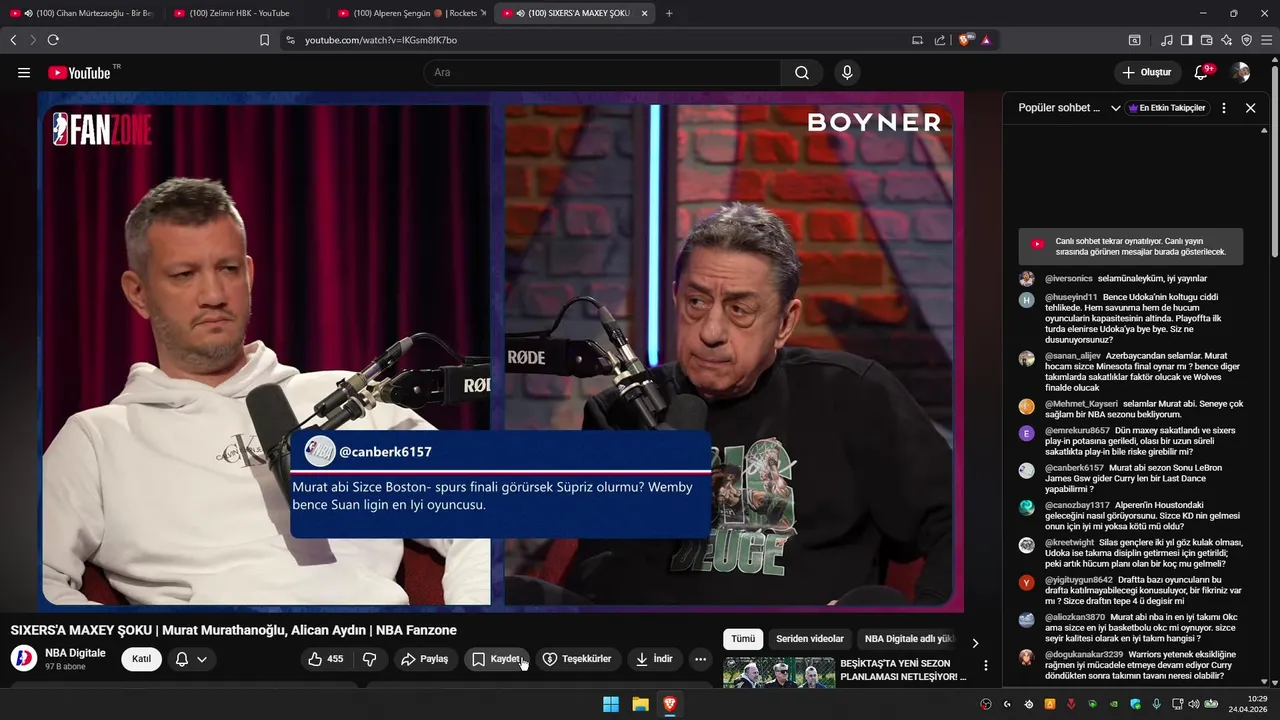Dislike the video
The image size is (1280, 720).
pos(369,659)
